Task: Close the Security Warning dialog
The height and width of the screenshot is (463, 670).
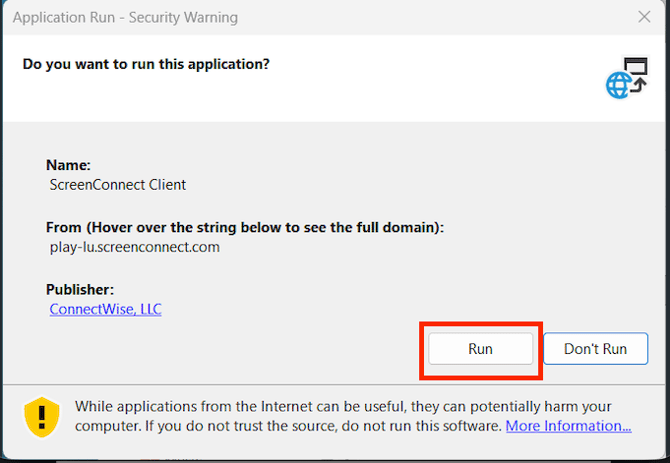Action: pos(644,17)
